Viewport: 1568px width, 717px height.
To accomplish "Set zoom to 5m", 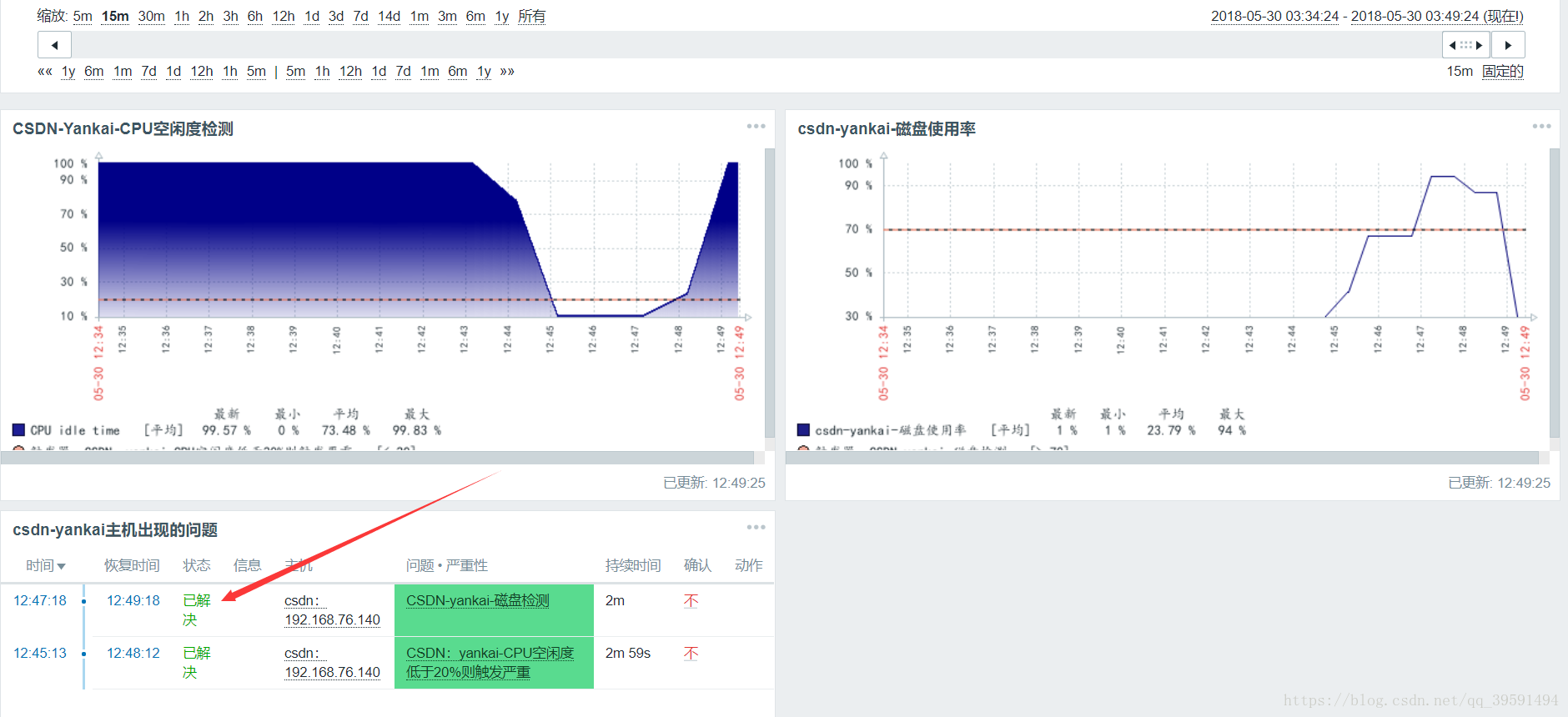I will pos(83,17).
